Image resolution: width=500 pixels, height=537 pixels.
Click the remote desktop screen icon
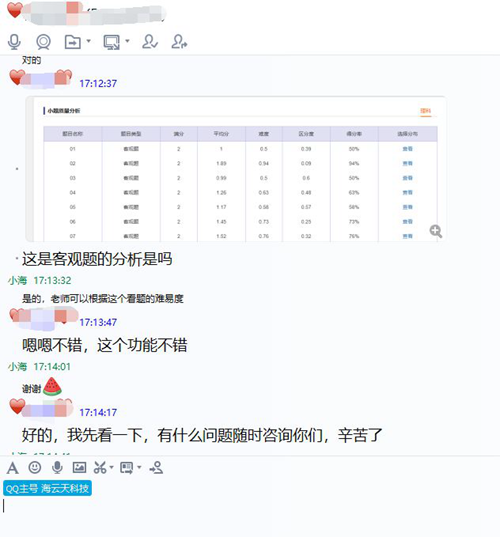click(112, 42)
